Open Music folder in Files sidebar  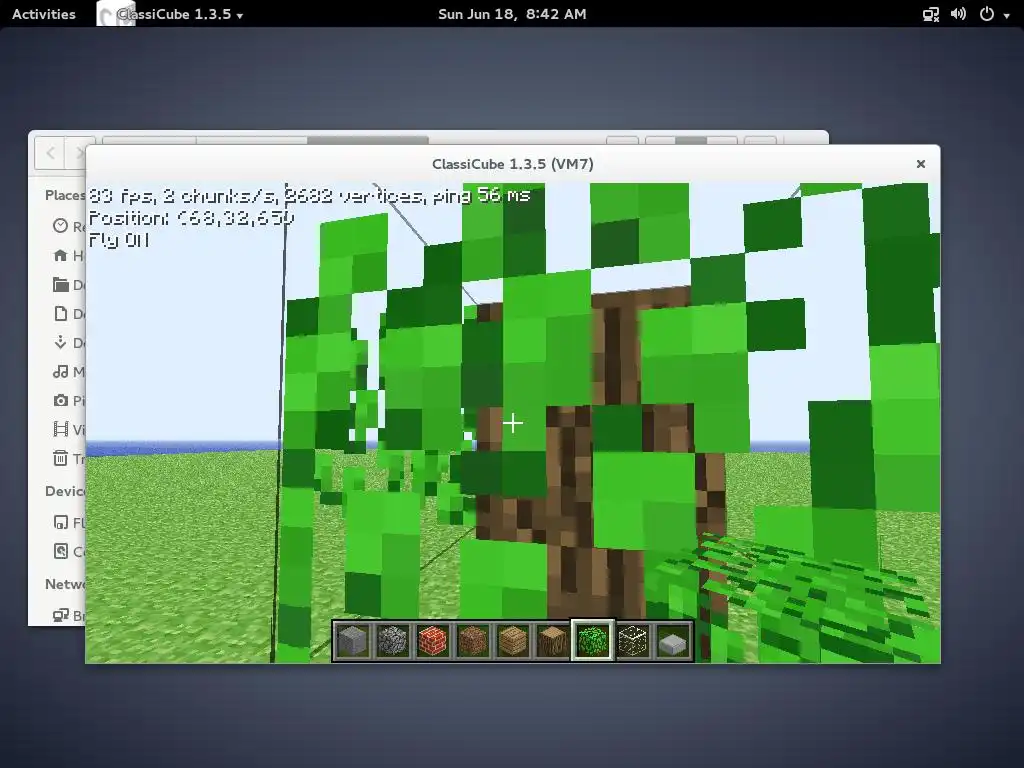[68, 372]
